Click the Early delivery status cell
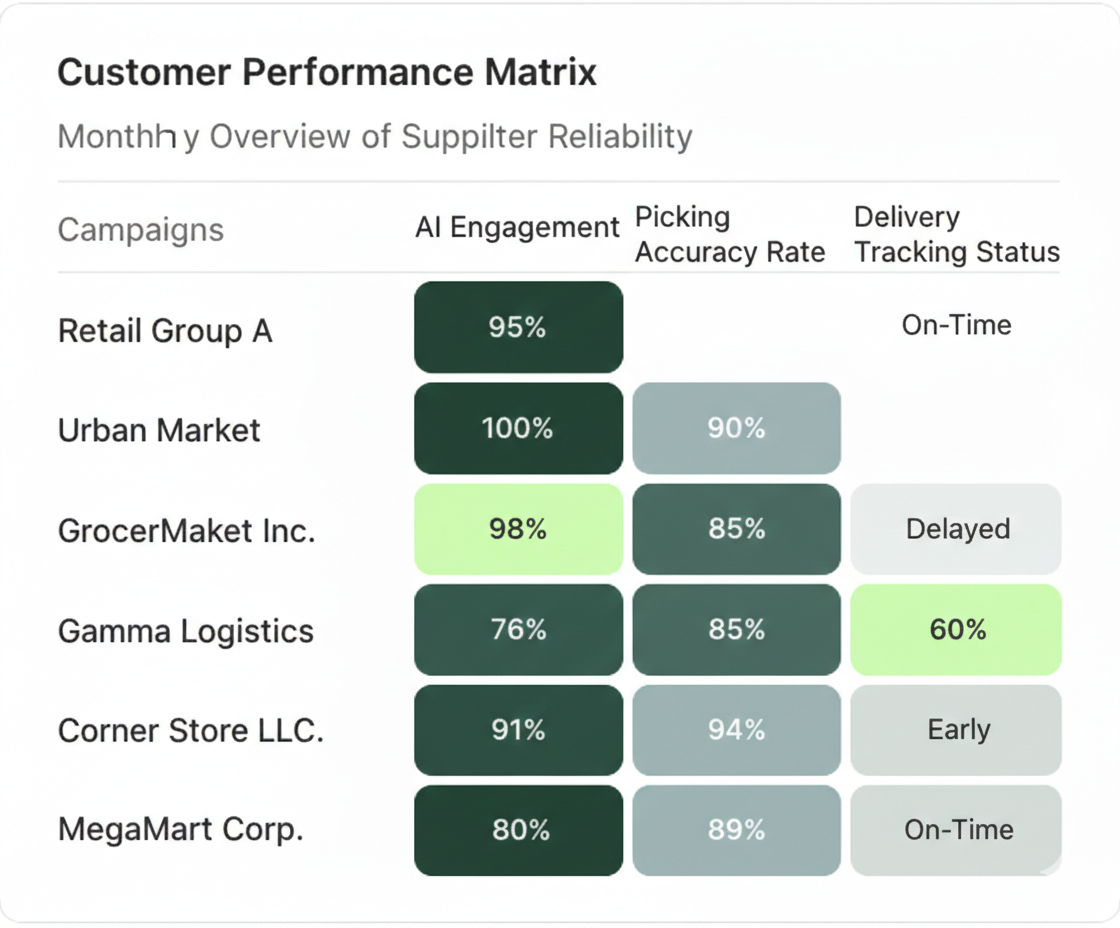The image size is (1120, 928). [x=956, y=730]
